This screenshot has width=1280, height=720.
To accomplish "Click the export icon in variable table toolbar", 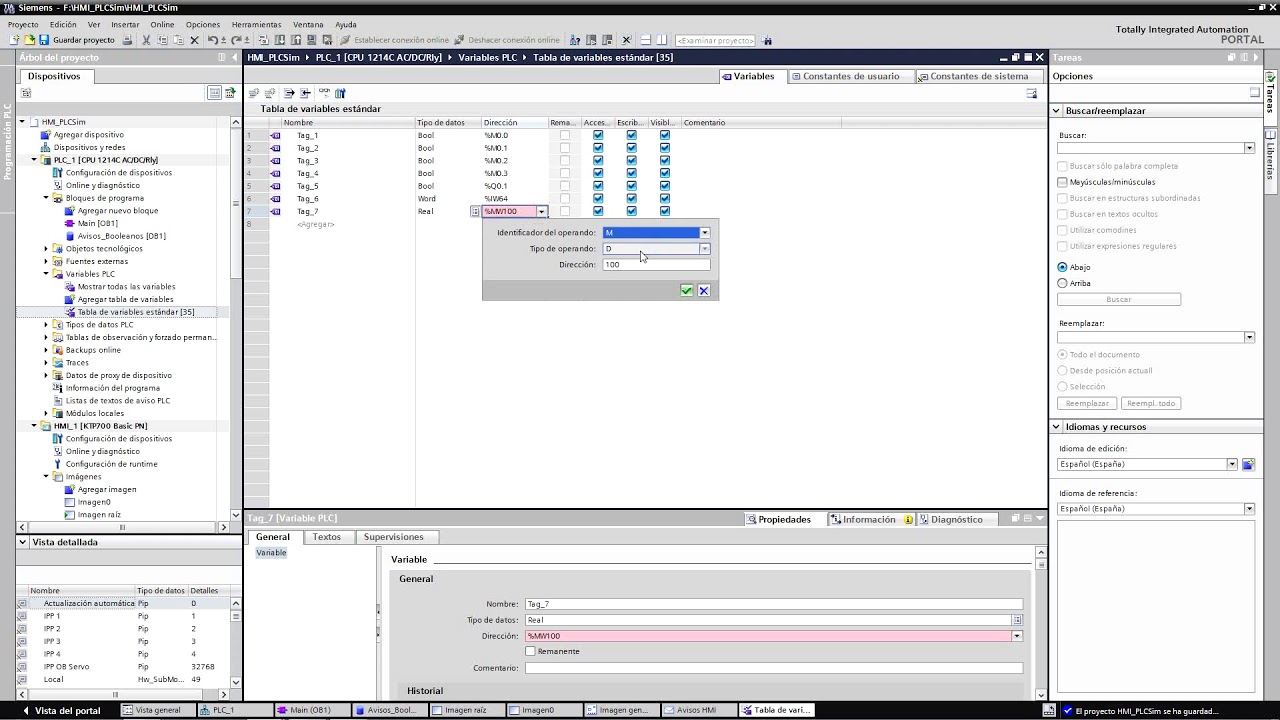I will (x=289, y=93).
